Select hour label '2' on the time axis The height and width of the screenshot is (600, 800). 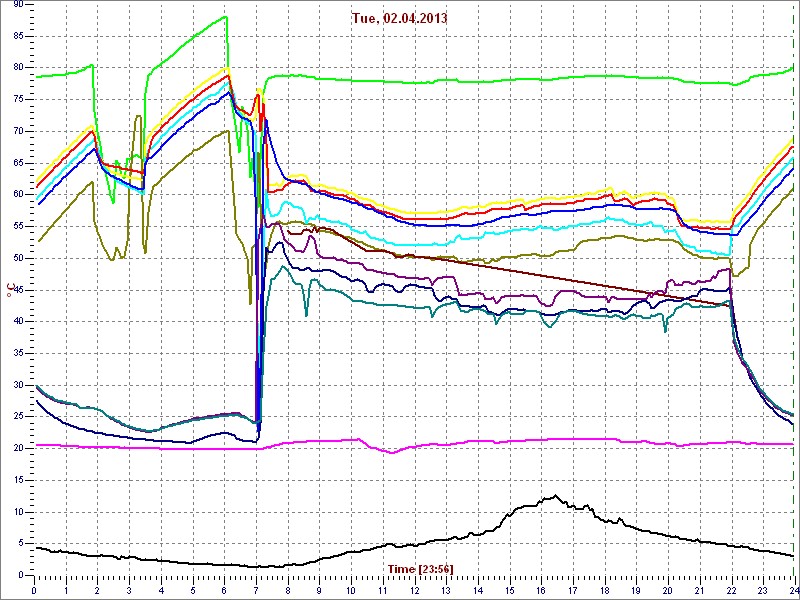[x=97, y=590]
